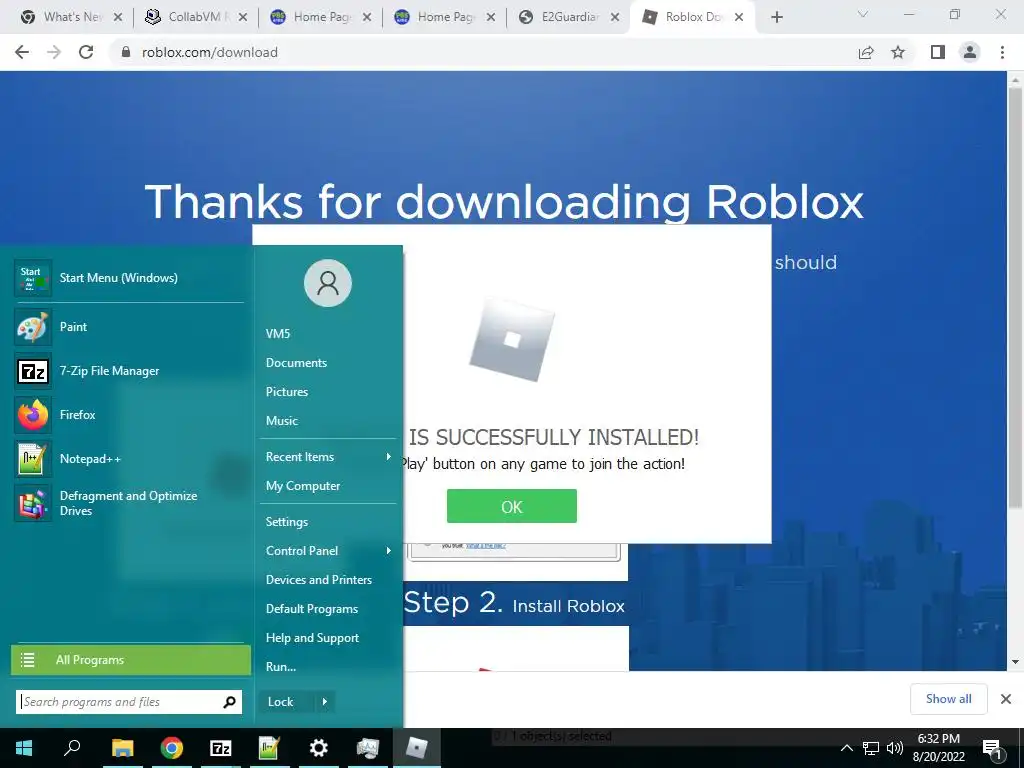This screenshot has height=768, width=1024.
Task: Open Settings from start menu list
Action: tap(287, 522)
